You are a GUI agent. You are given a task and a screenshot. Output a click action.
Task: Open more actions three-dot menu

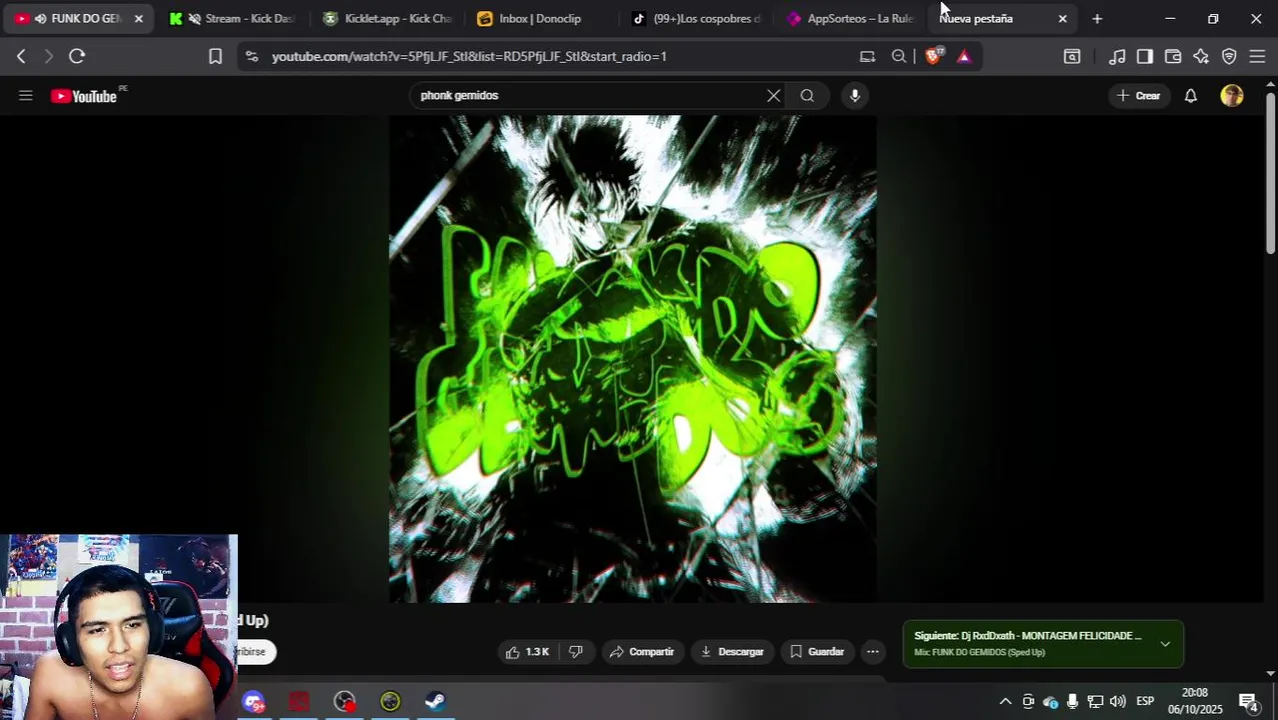873,652
